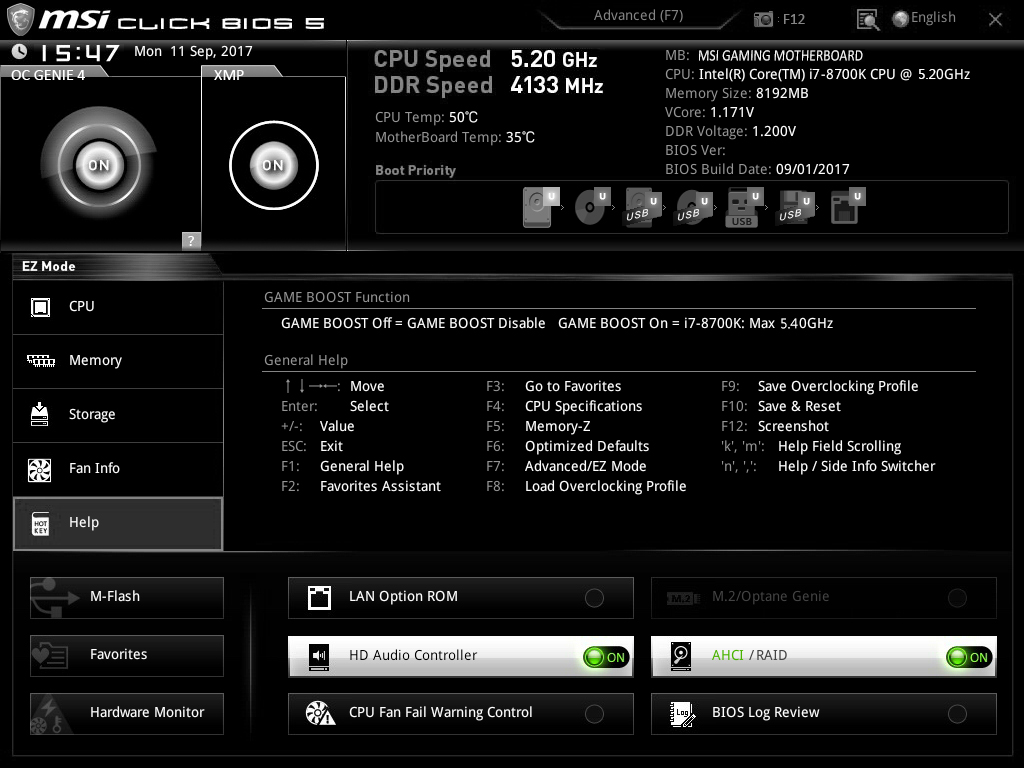Click the HD Audio speaker icon

click(x=319, y=656)
